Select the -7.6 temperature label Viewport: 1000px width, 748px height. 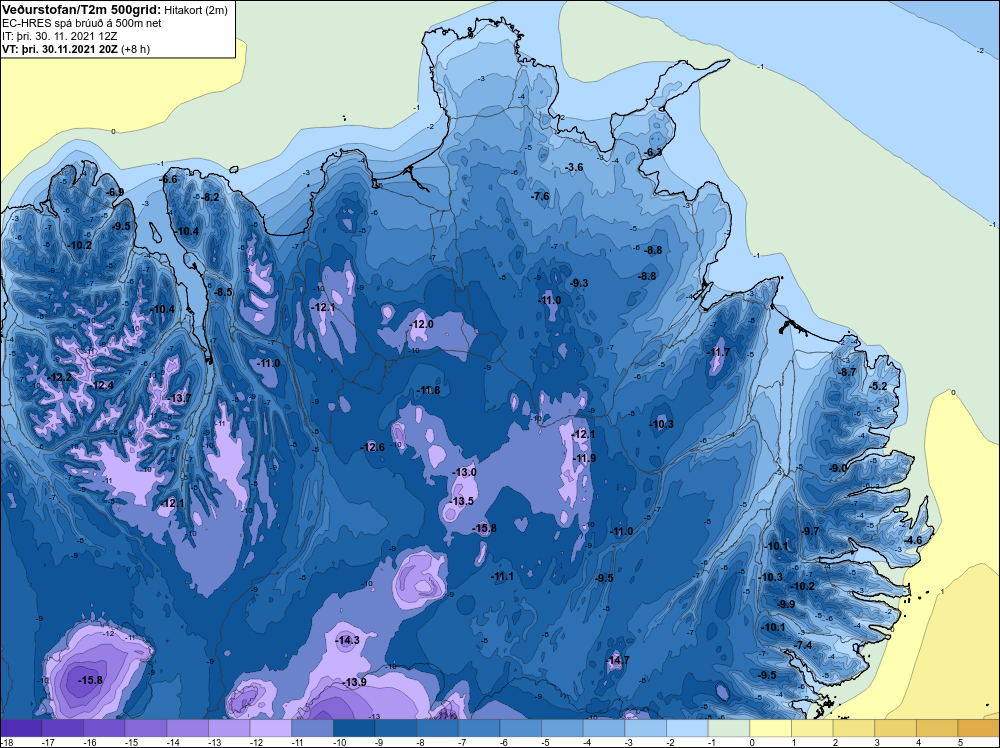tap(540, 196)
